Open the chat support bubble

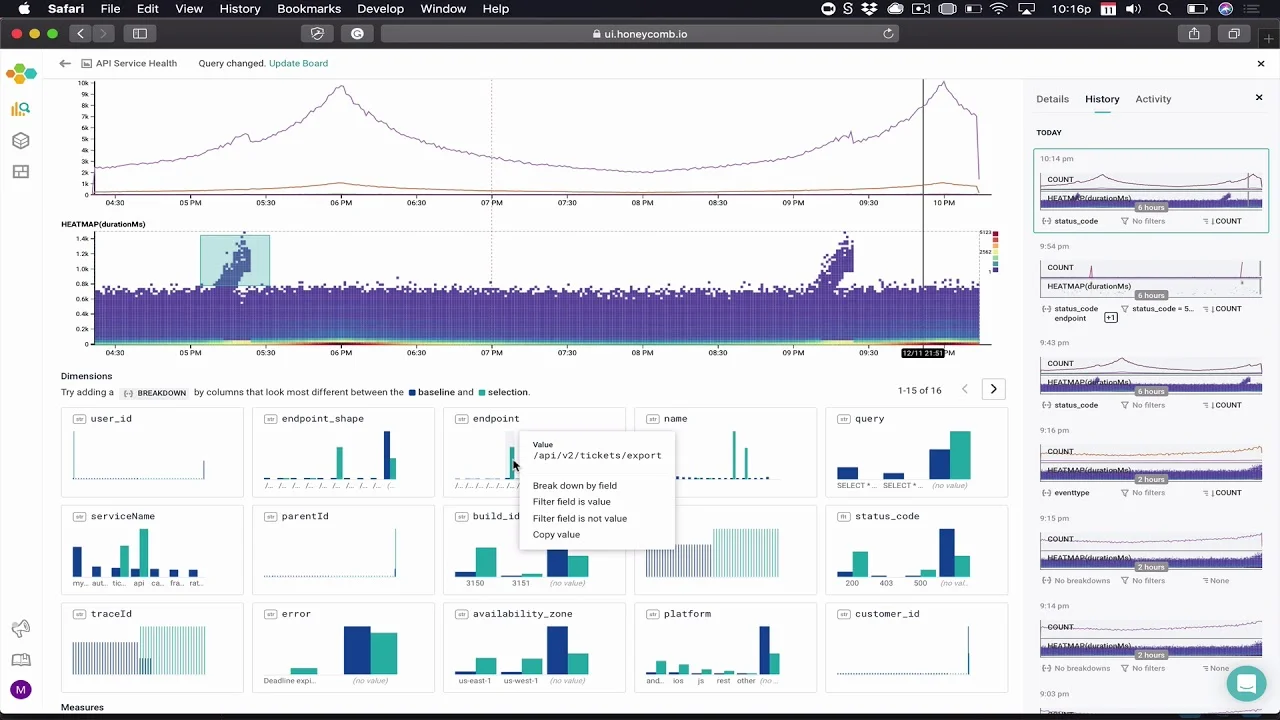pyautogui.click(x=1246, y=685)
